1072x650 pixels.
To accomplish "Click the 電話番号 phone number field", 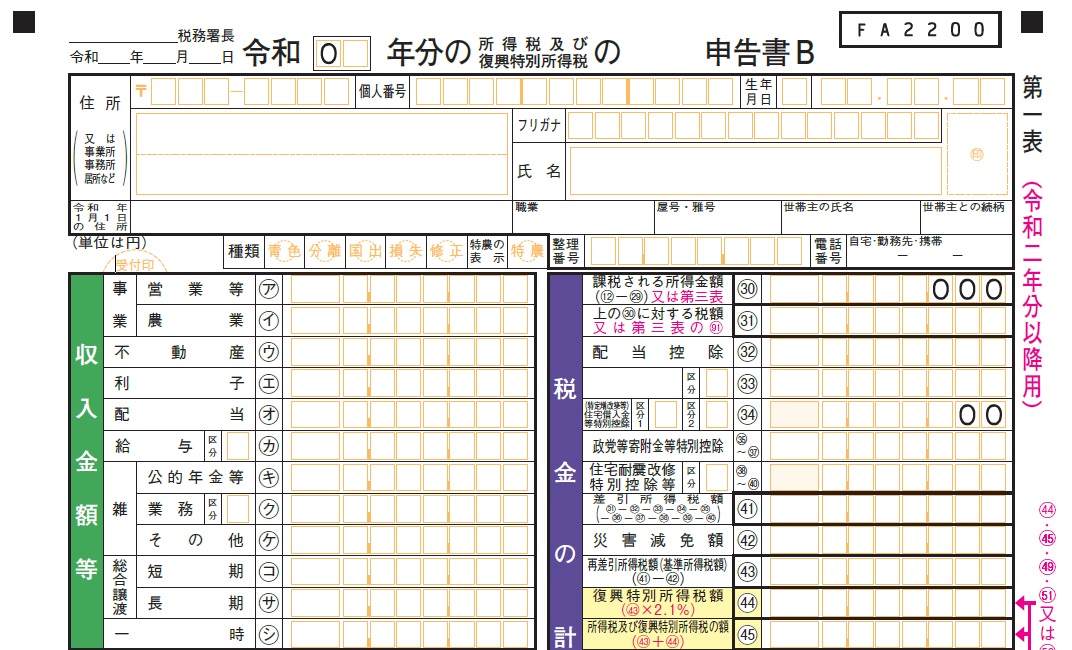I will coord(930,252).
